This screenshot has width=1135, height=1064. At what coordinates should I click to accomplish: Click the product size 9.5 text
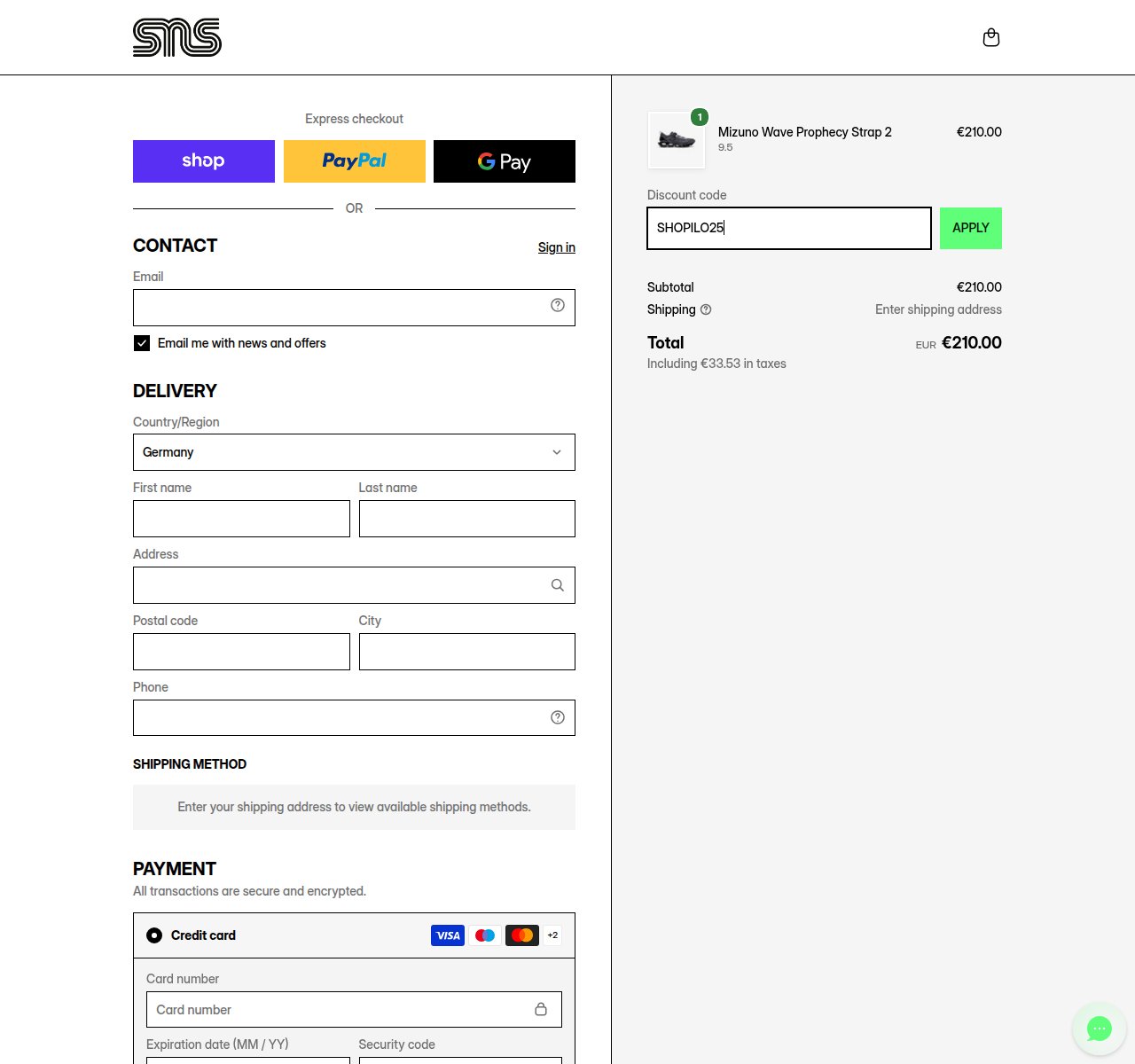725,147
